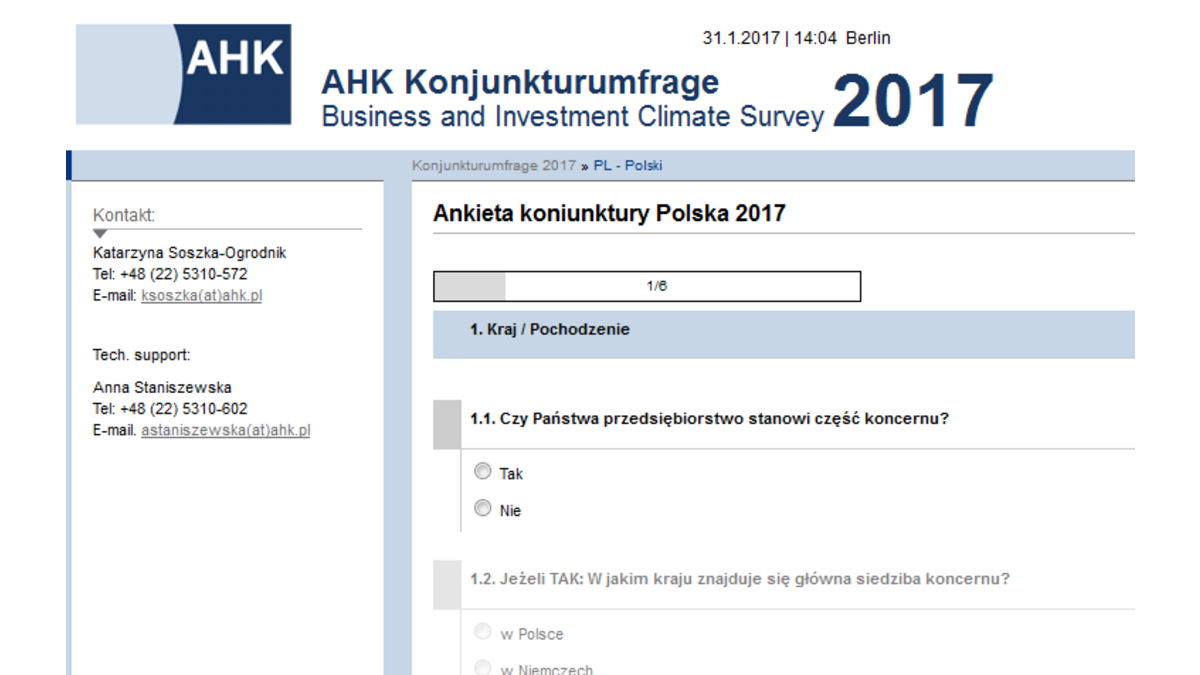Click question 1.2 'Jeżeli TAK' text

coord(740,580)
